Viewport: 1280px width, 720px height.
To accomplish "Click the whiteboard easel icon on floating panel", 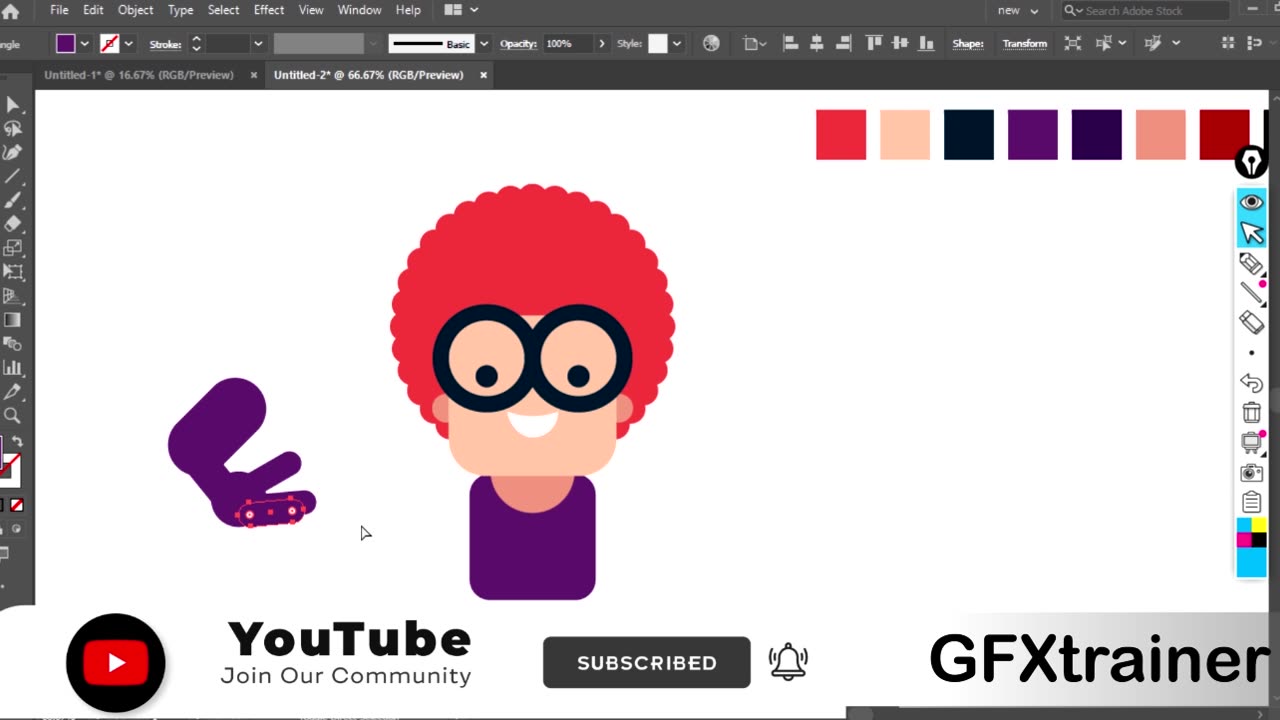I will 1251,442.
